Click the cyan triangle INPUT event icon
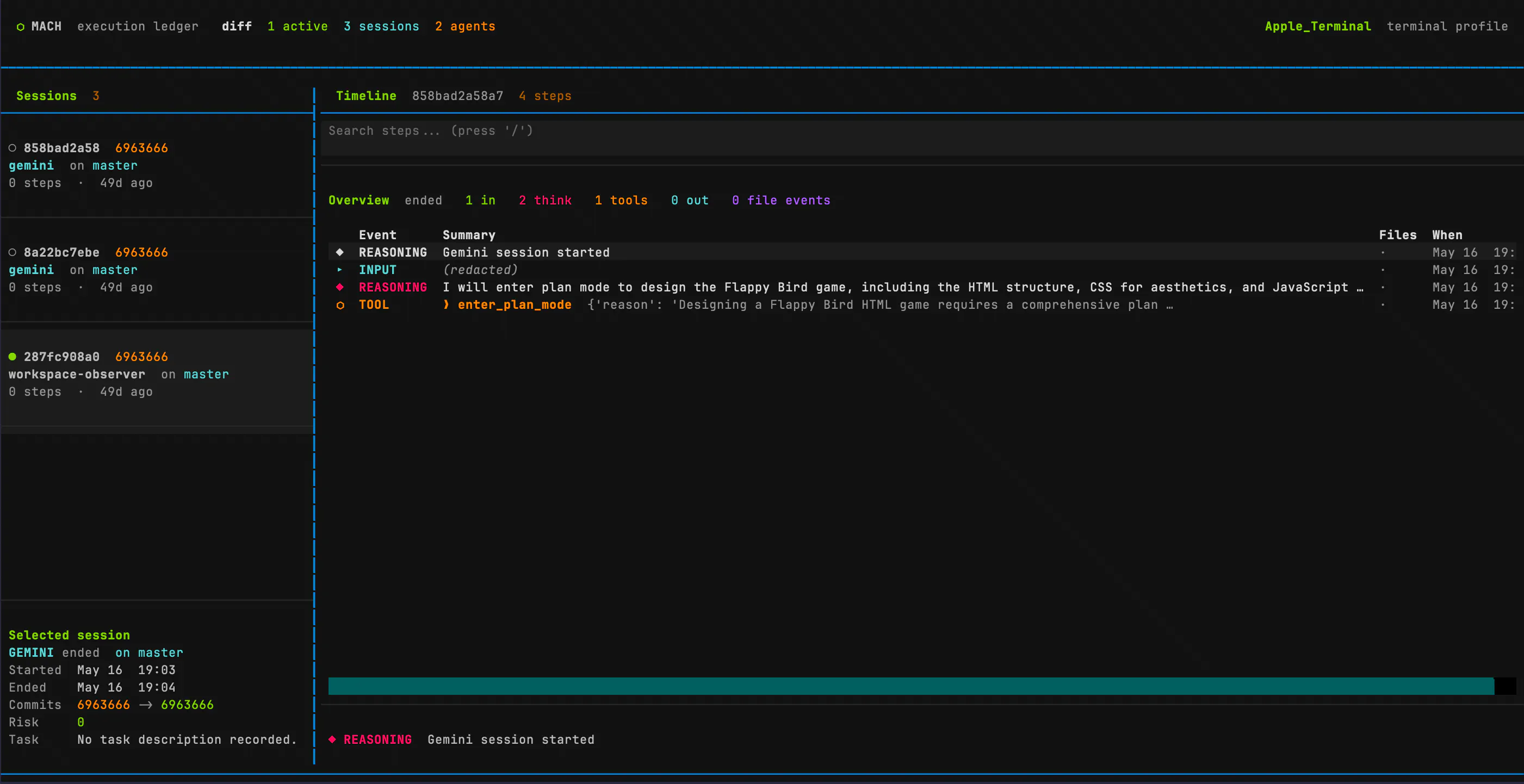Image resolution: width=1524 pixels, height=784 pixels. coord(339,270)
